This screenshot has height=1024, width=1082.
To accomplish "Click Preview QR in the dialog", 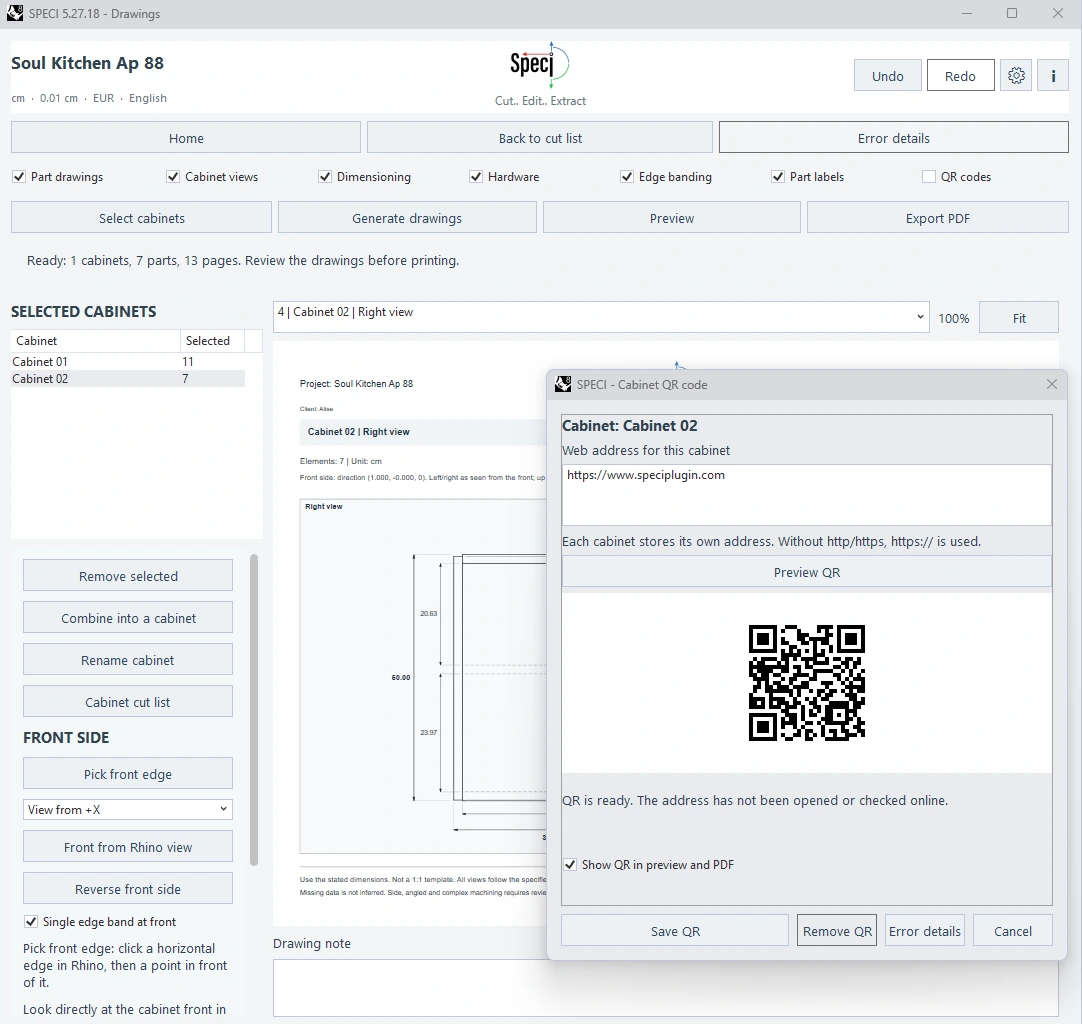I will tap(807, 572).
